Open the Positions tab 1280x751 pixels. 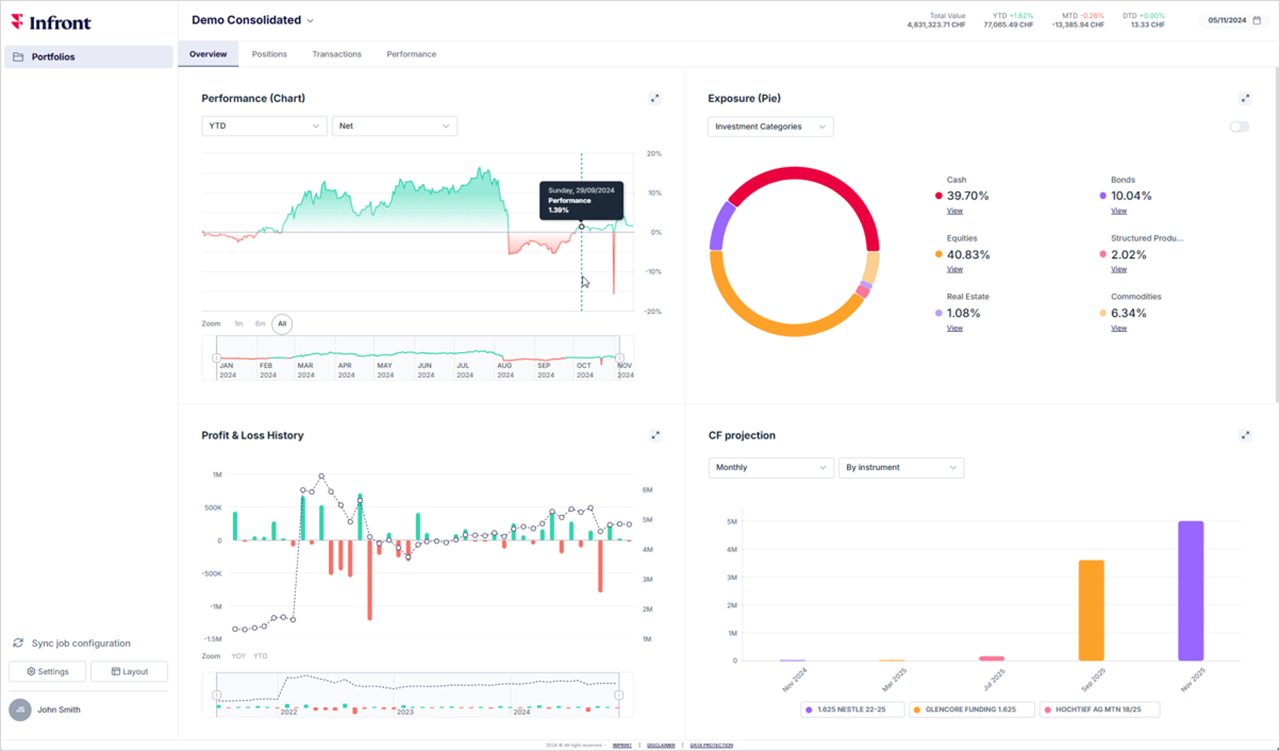(x=269, y=54)
